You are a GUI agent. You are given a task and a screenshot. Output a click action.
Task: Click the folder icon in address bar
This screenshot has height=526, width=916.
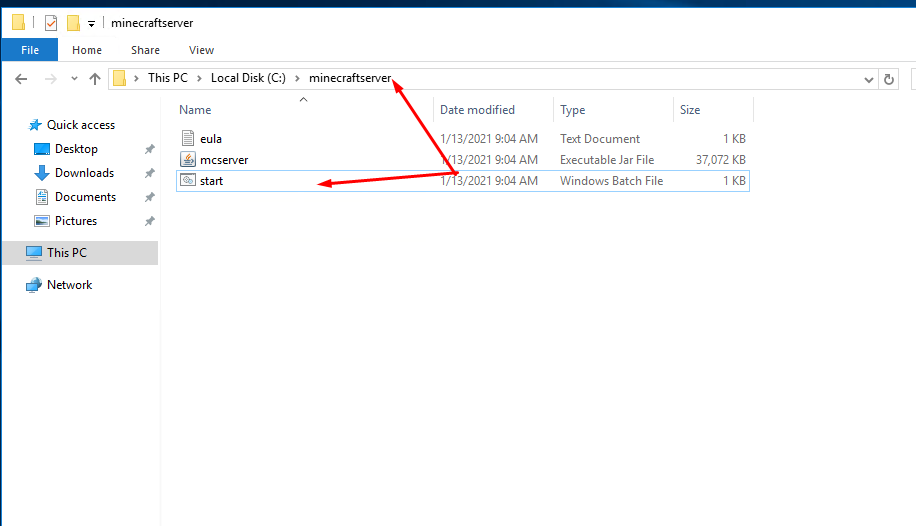(x=120, y=78)
